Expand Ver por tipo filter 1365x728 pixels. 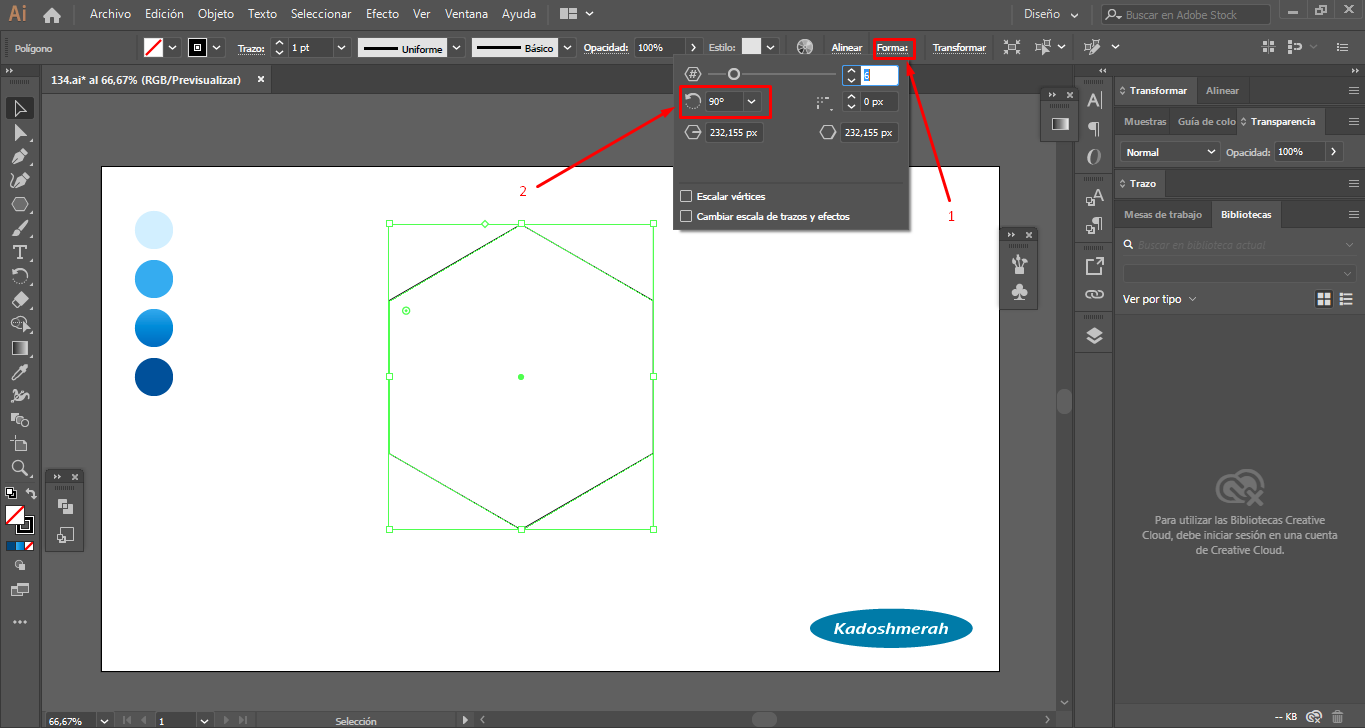(1160, 299)
